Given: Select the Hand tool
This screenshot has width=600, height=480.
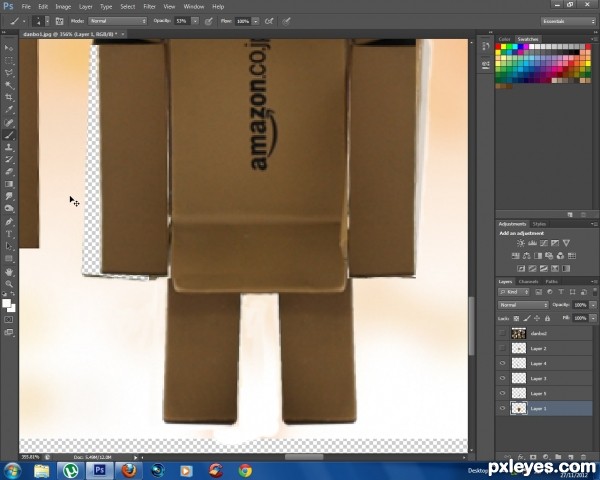Looking at the screenshot, I should click(9, 272).
